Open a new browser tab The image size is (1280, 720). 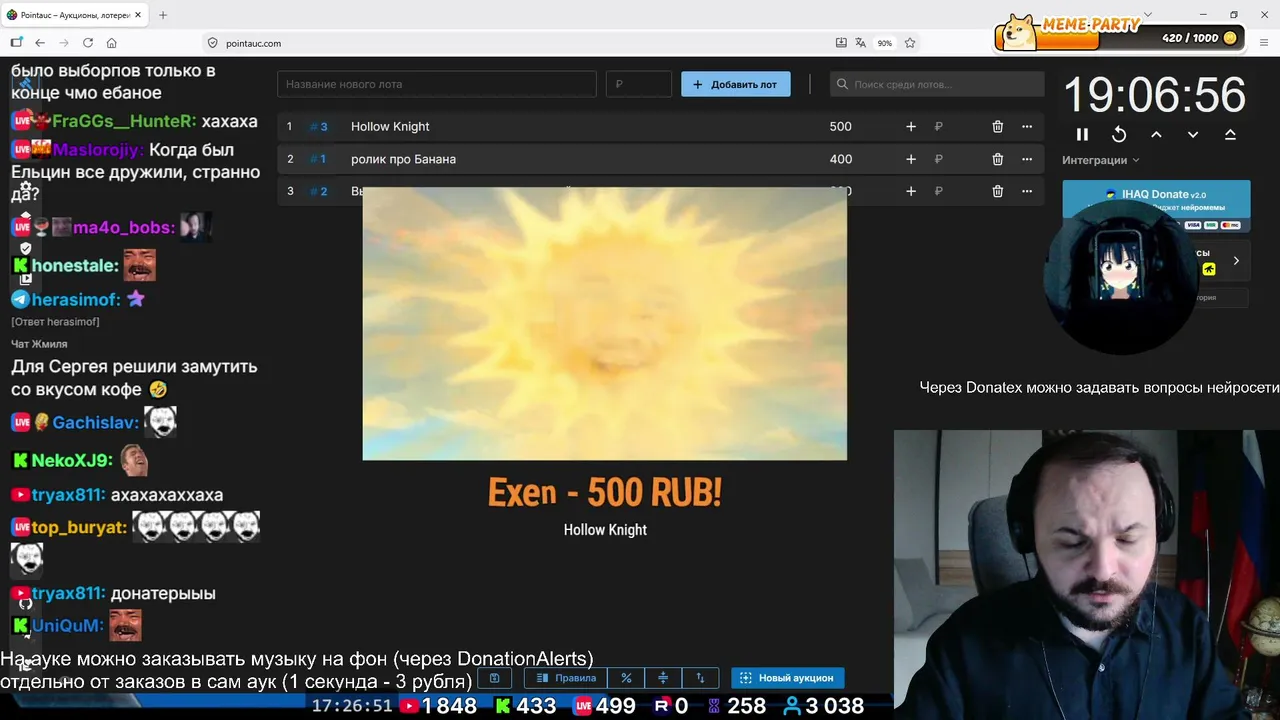coord(163,15)
